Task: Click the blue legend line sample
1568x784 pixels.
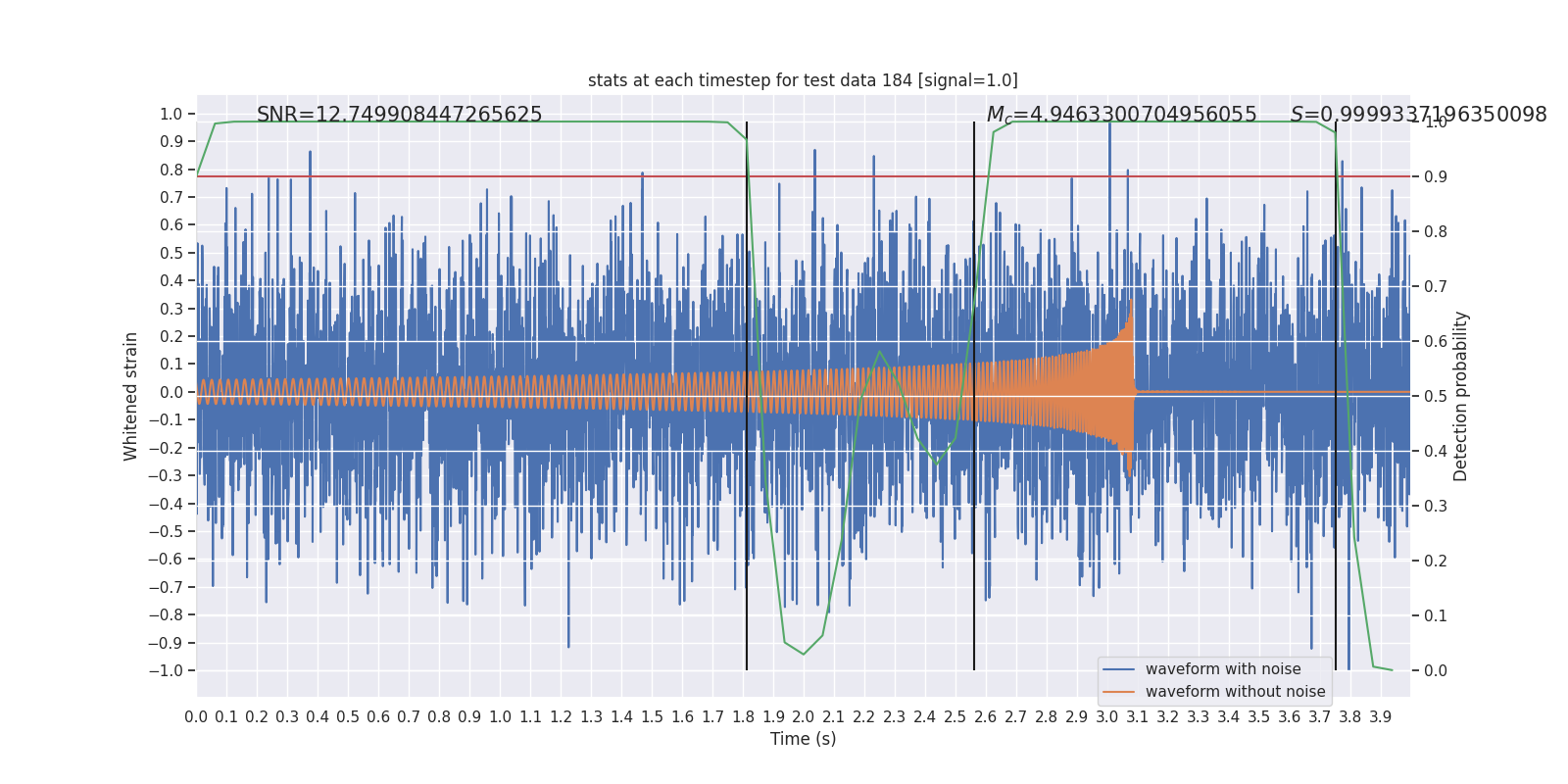Action: point(1118,669)
